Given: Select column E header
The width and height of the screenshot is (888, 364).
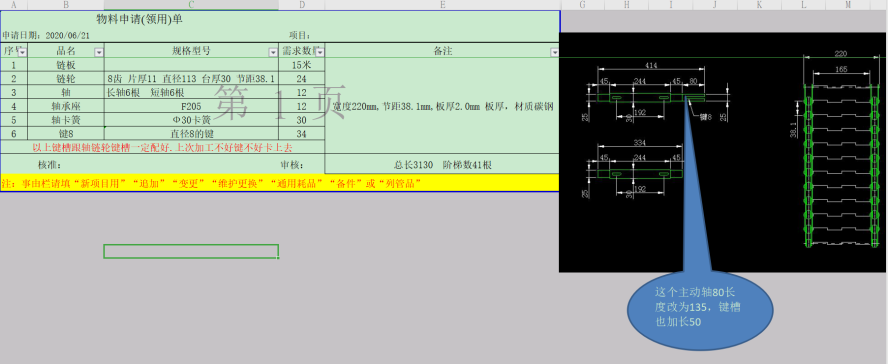Looking at the screenshot, I should point(442,5).
